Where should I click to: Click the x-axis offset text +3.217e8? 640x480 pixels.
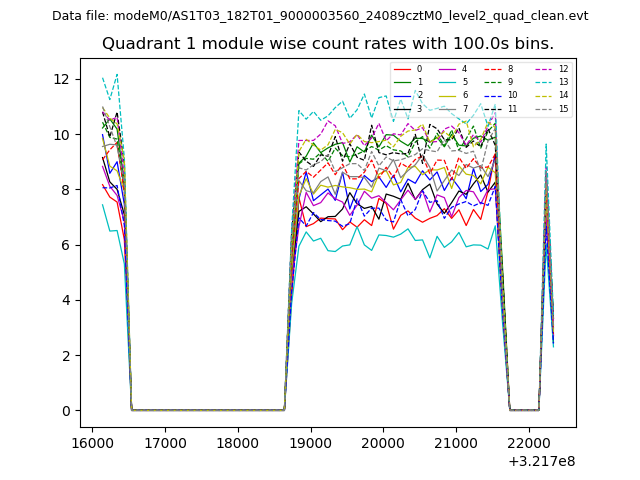(543, 461)
